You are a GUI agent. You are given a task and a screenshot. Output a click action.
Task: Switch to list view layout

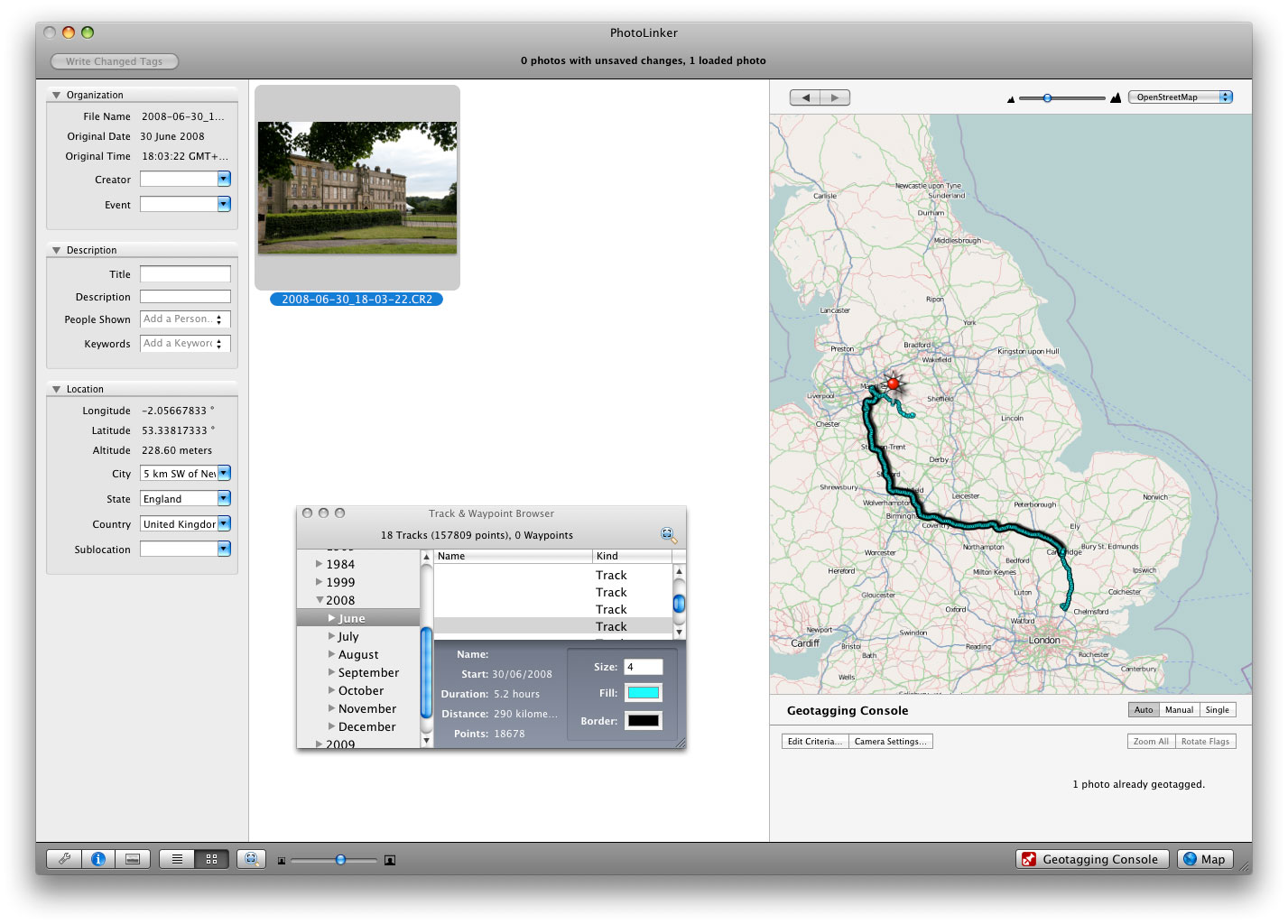[177, 859]
